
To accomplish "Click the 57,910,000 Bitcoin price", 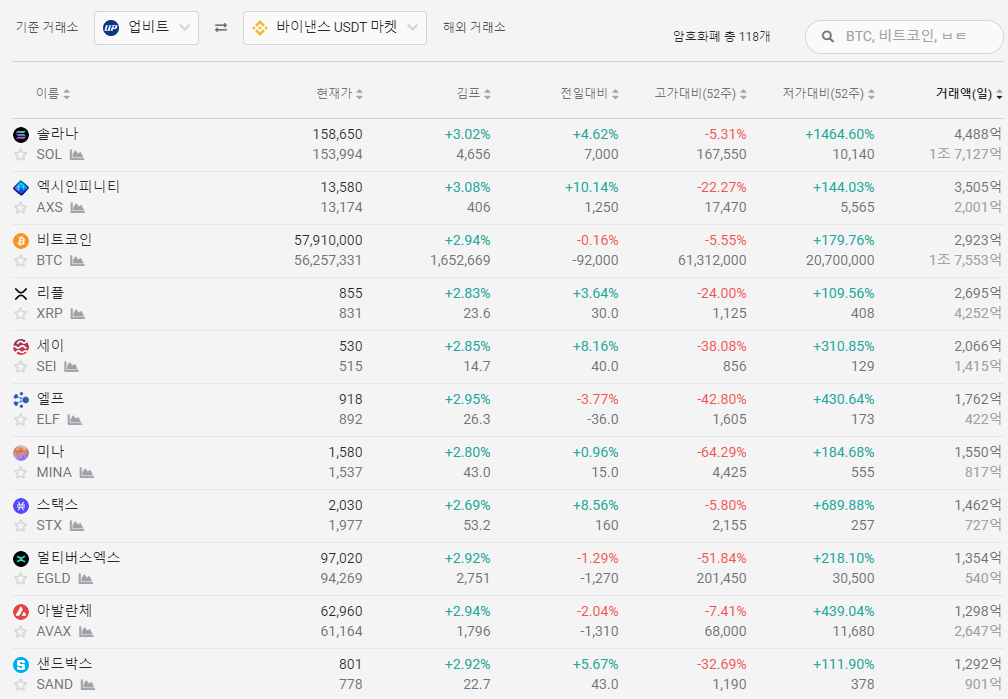I will coord(328,241).
